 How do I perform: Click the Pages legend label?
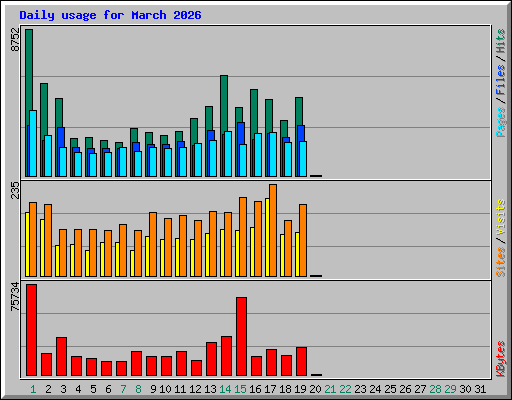500,122
